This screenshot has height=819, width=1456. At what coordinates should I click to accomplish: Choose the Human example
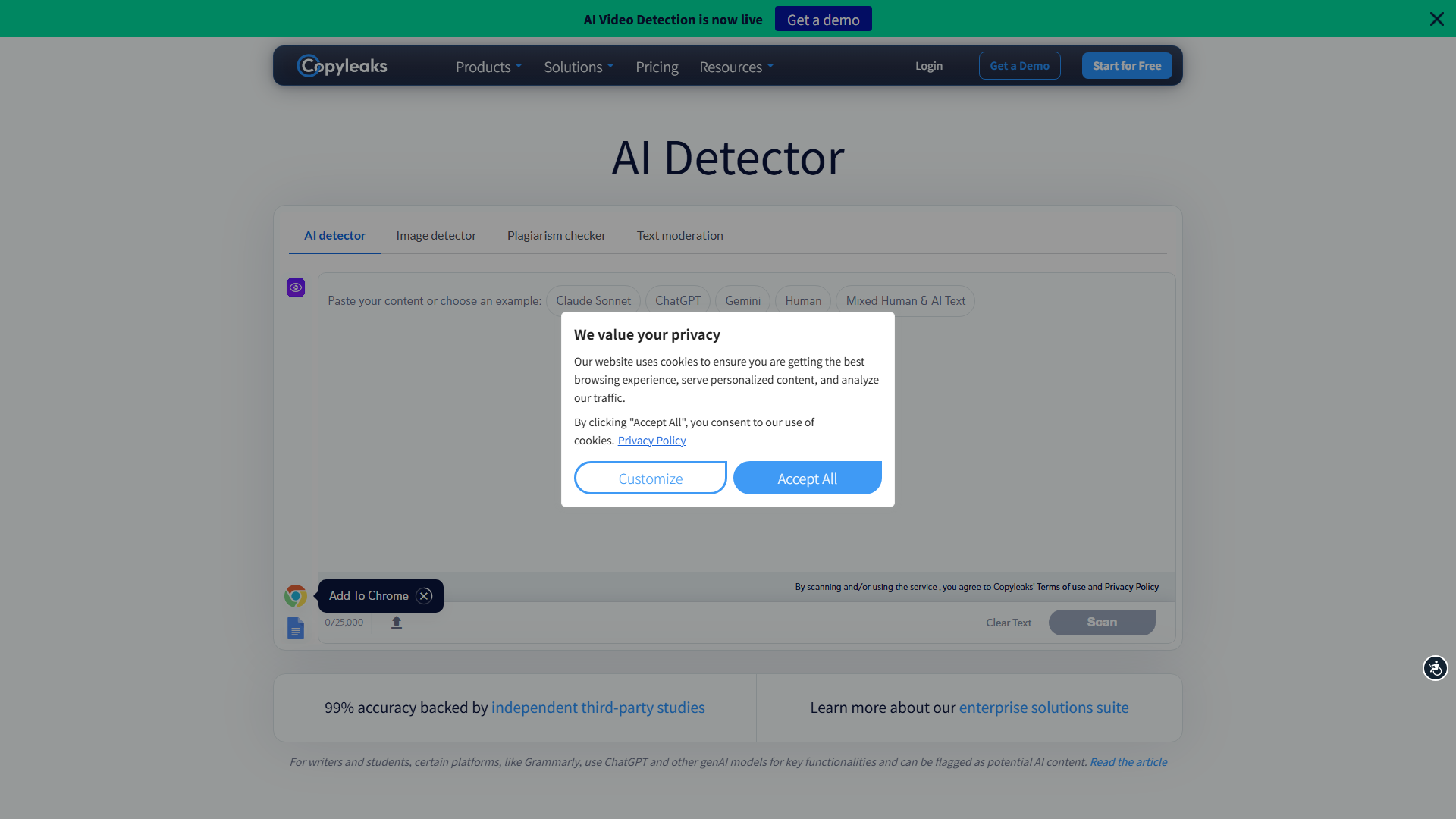[x=803, y=301]
